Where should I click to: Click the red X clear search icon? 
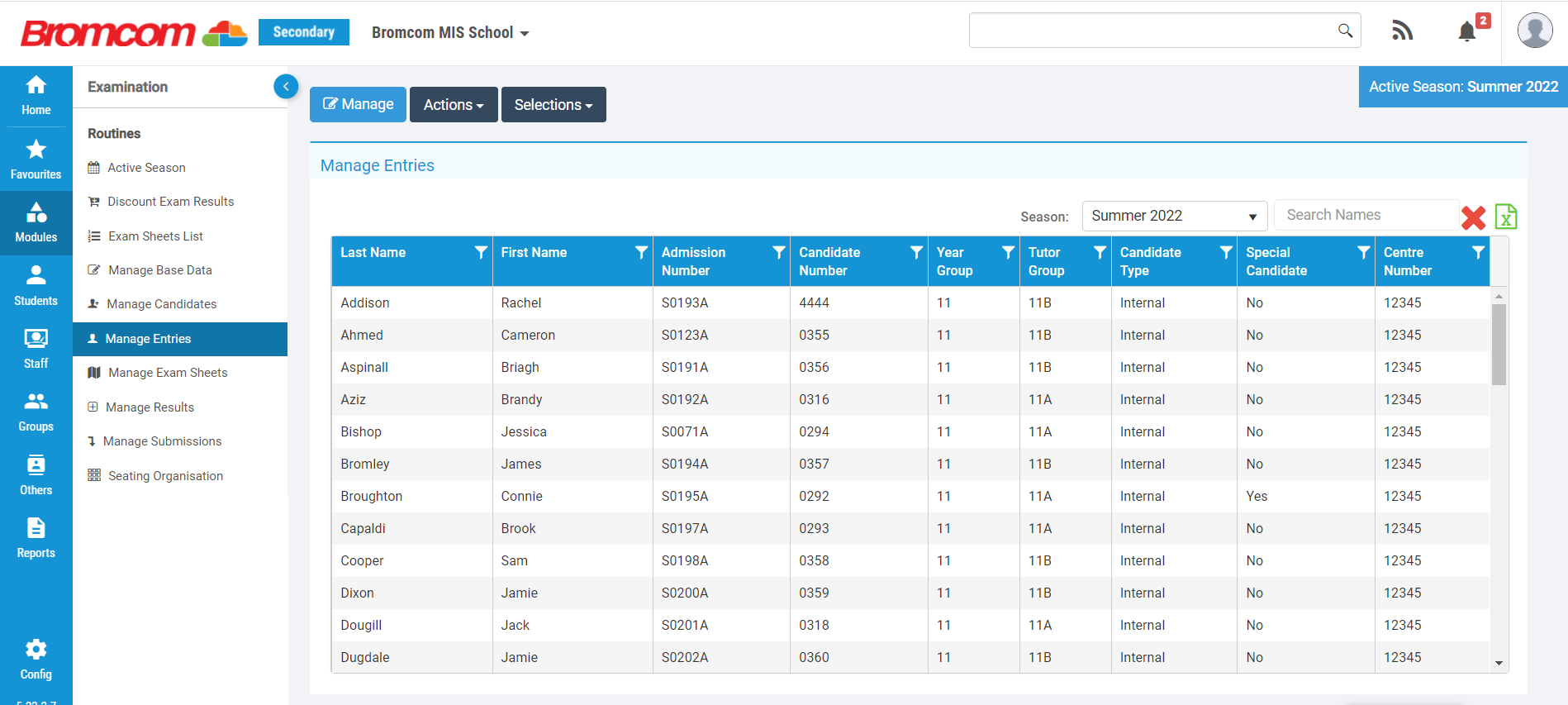point(1473,217)
